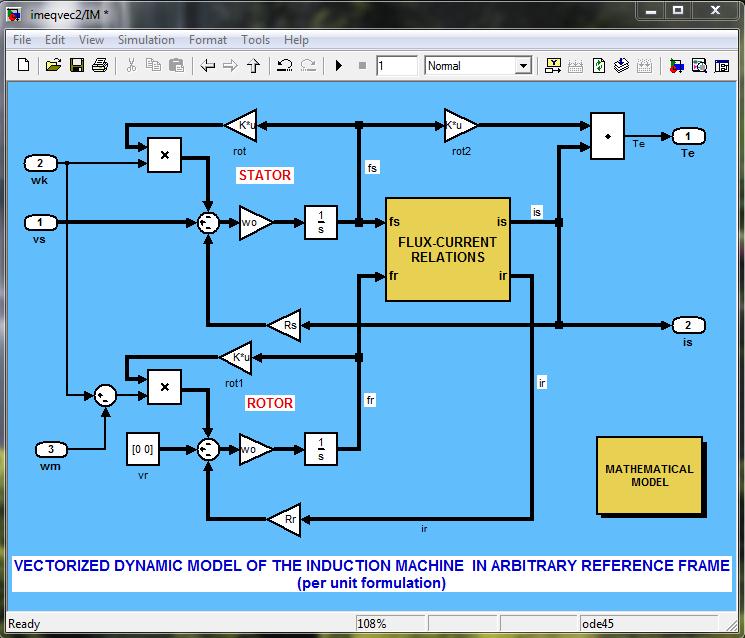
Task: Print the model with the printer icon
Action: 100,65
